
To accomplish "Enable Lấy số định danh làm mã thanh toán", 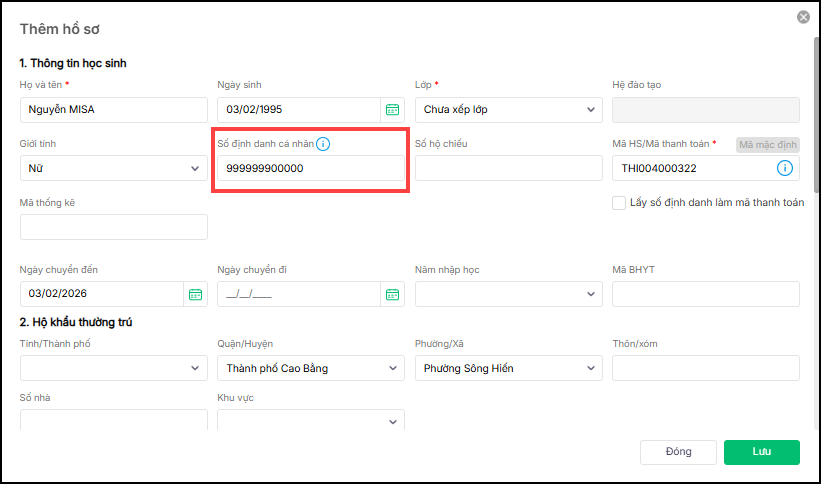I will click(x=619, y=203).
